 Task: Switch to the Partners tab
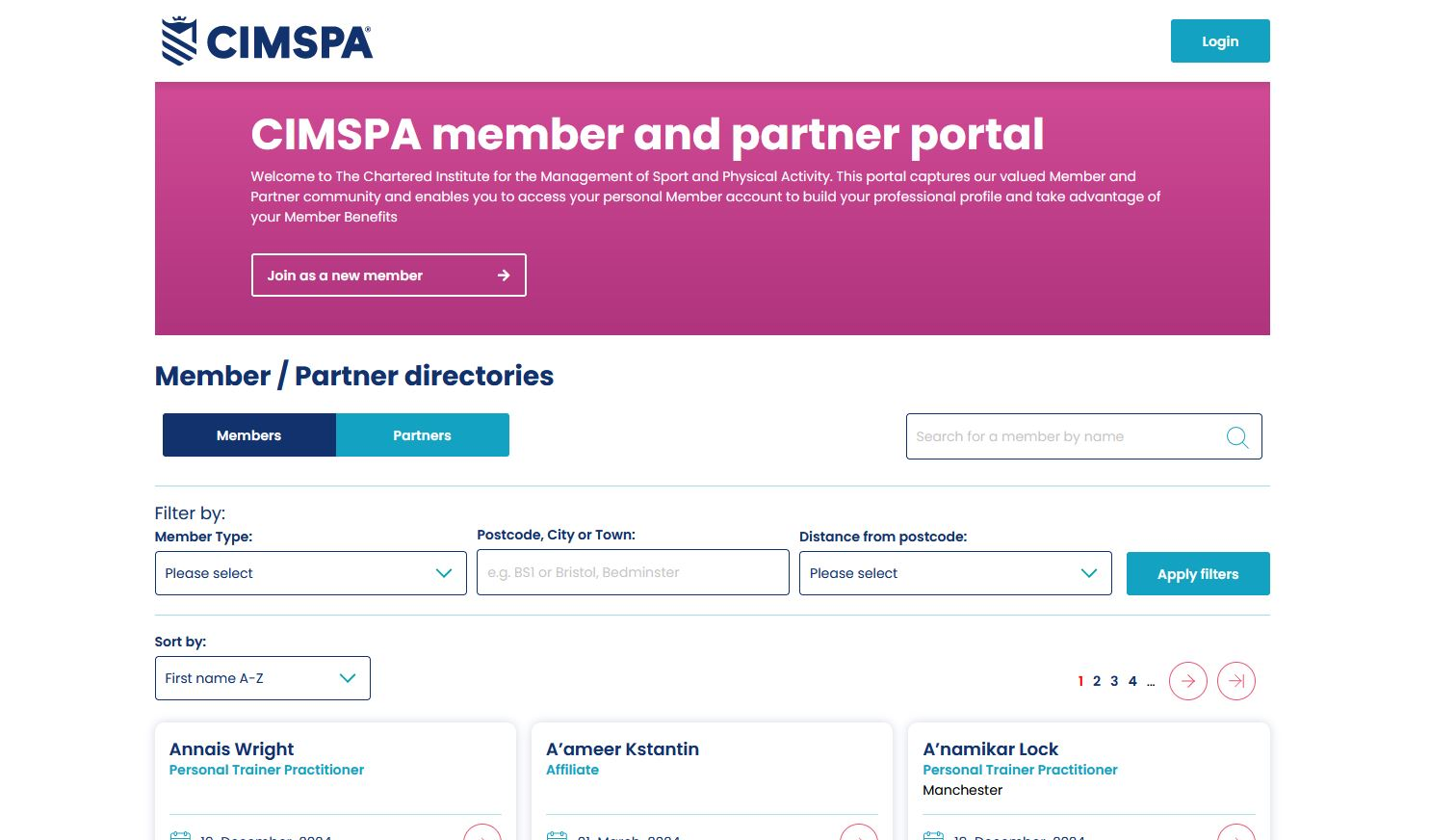(x=422, y=435)
